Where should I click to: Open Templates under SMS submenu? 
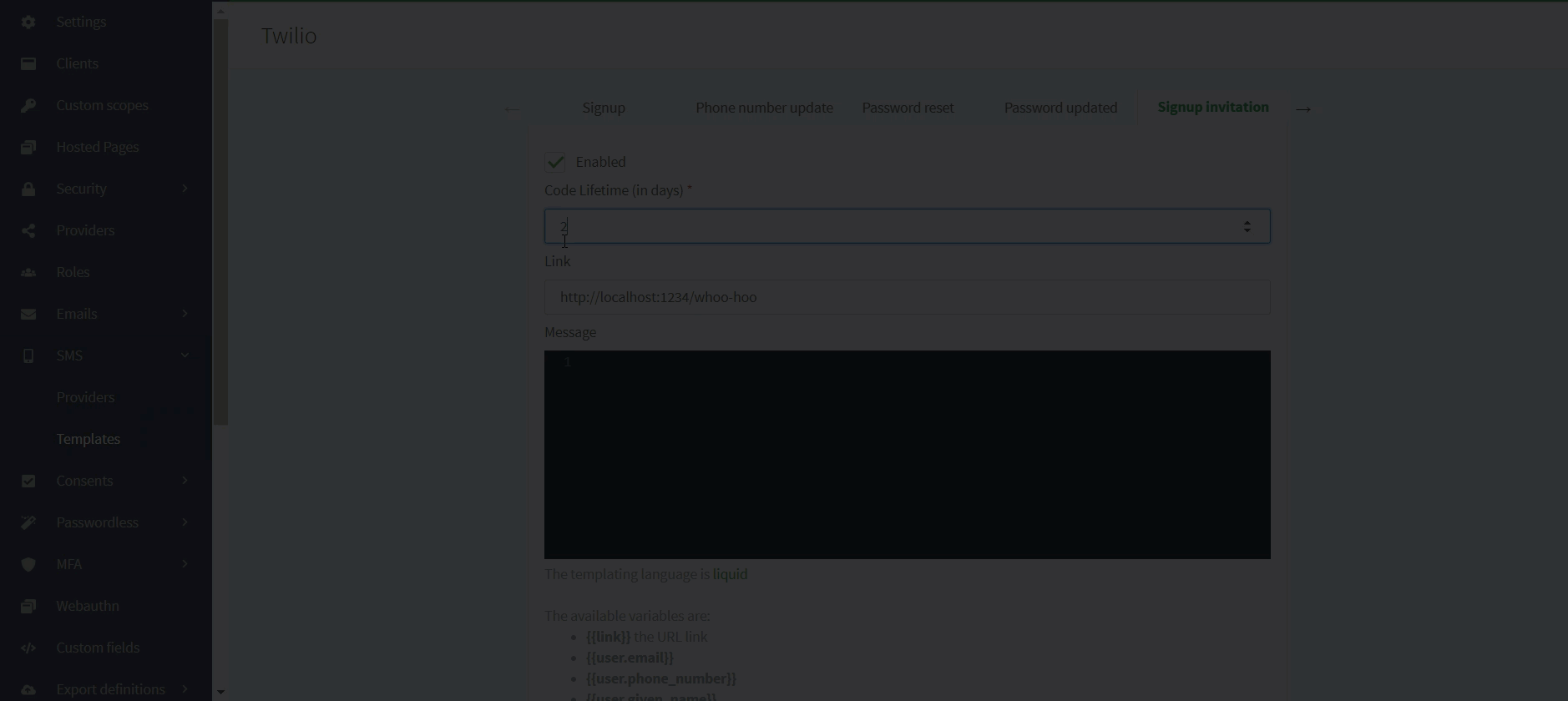coord(88,439)
